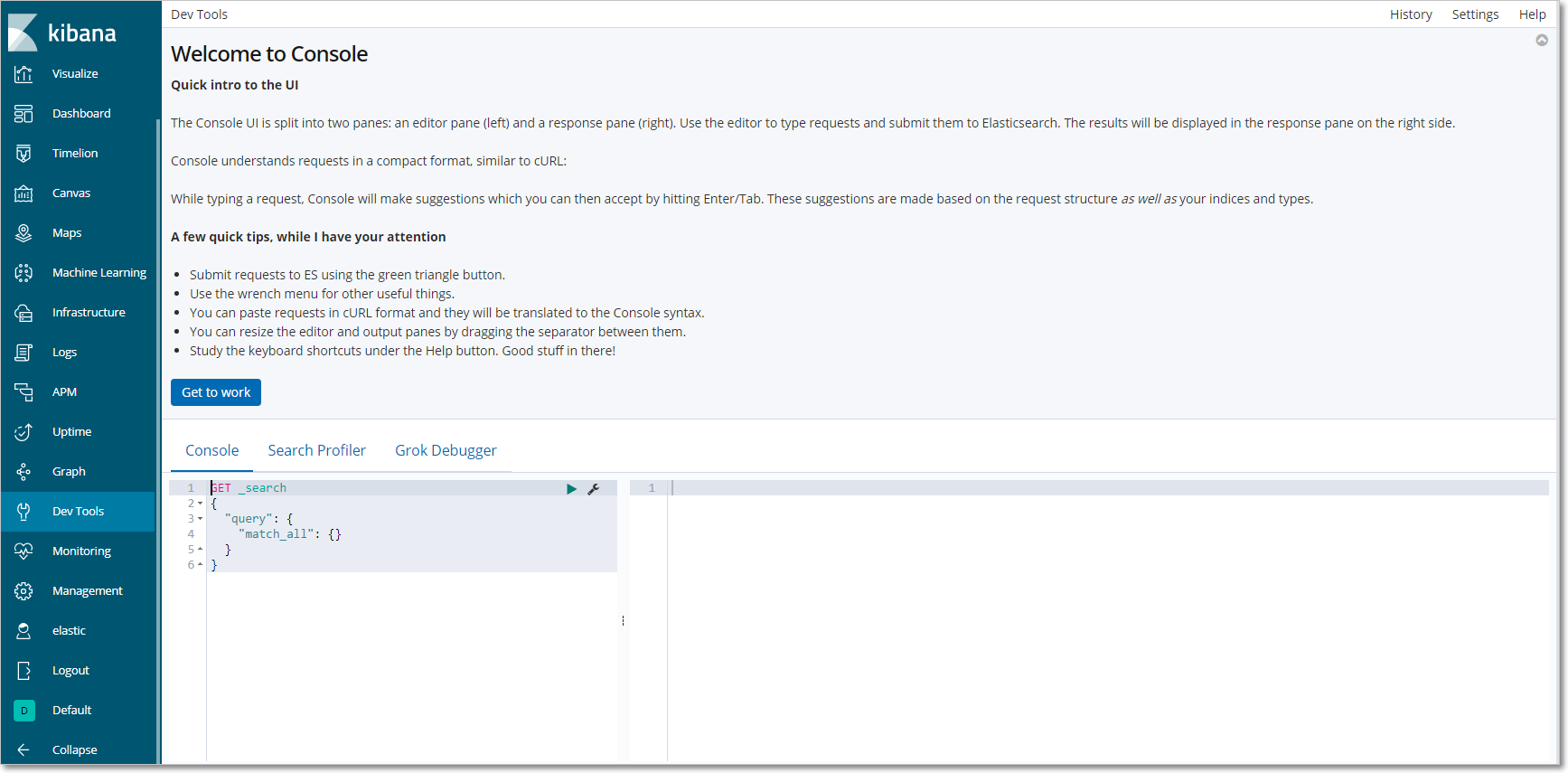Select the Dev Tools wrench icon

coord(23,512)
